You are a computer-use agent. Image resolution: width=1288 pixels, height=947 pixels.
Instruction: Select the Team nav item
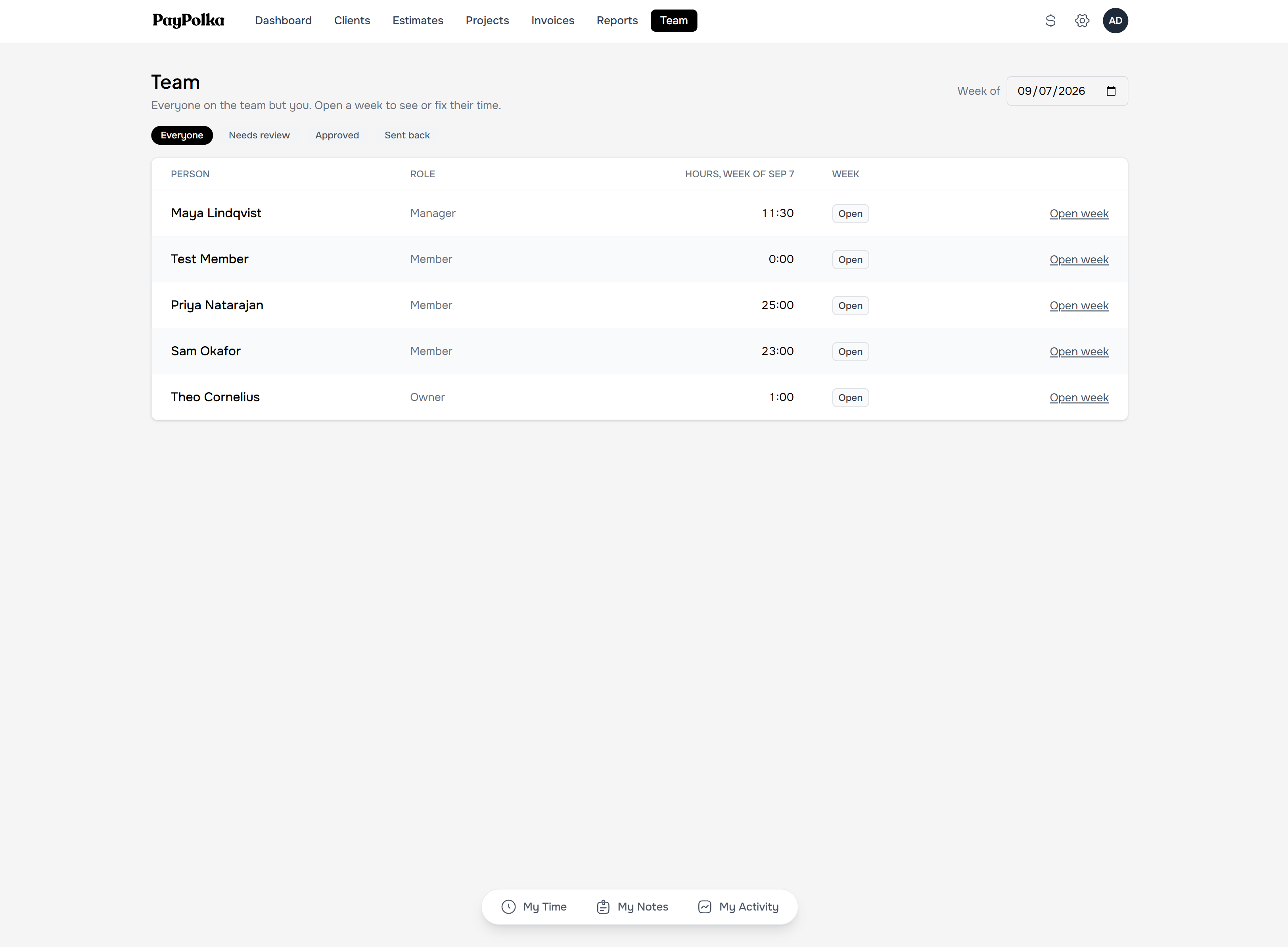673,21
